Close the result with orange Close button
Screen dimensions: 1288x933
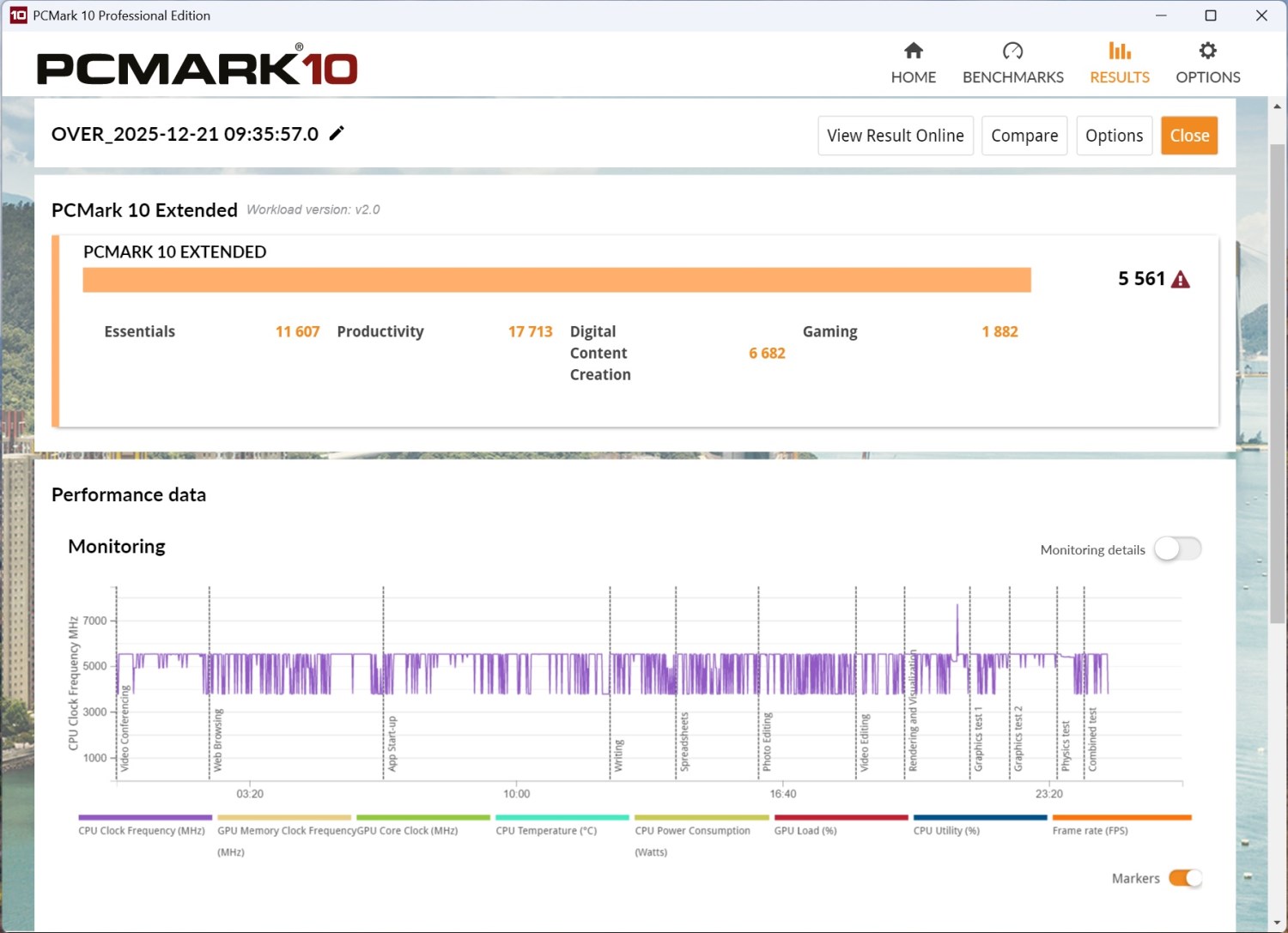1188,136
